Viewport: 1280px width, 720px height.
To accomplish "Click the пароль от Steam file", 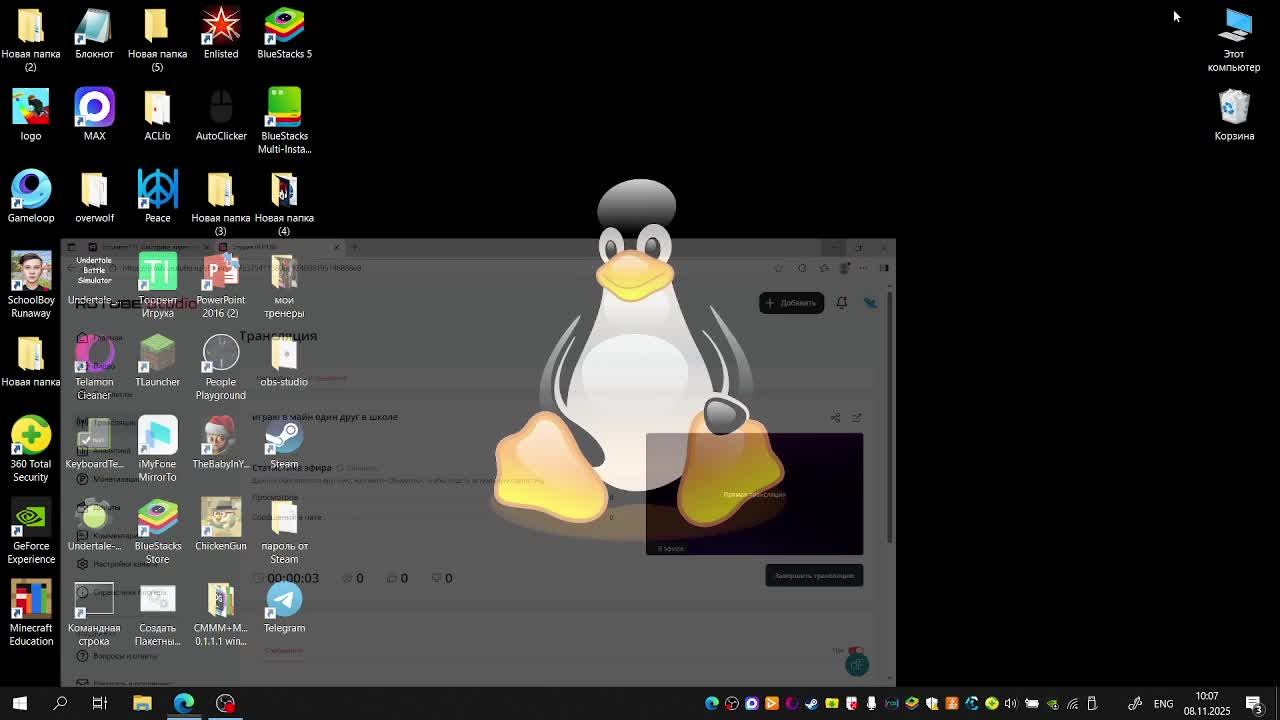I will pos(284,531).
